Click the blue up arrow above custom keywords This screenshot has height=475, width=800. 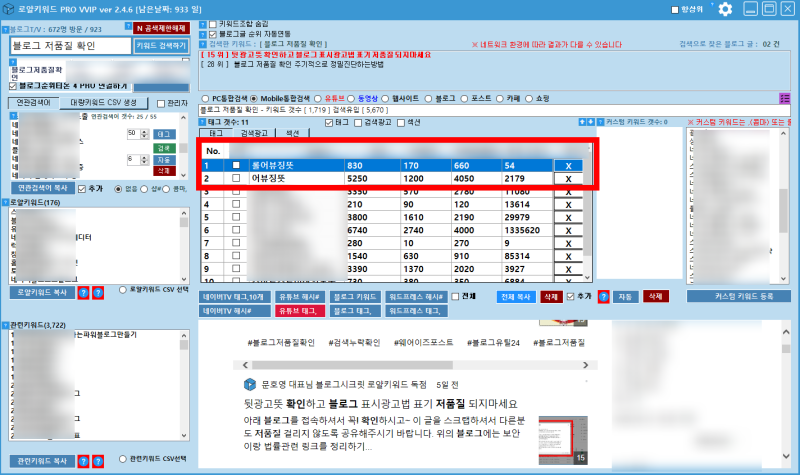coord(583,122)
